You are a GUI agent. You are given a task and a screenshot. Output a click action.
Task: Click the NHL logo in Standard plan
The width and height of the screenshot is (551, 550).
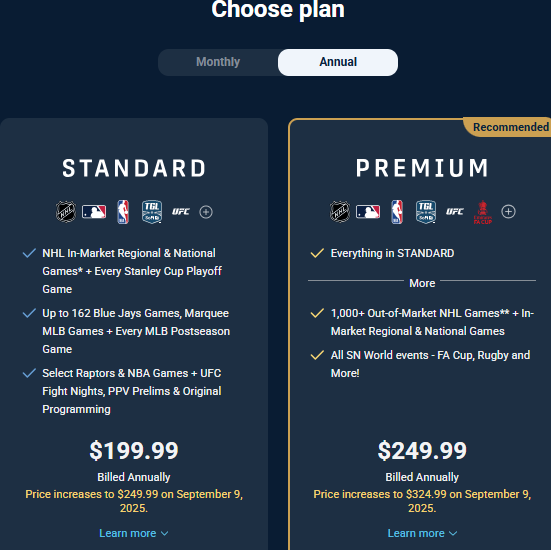[66, 212]
